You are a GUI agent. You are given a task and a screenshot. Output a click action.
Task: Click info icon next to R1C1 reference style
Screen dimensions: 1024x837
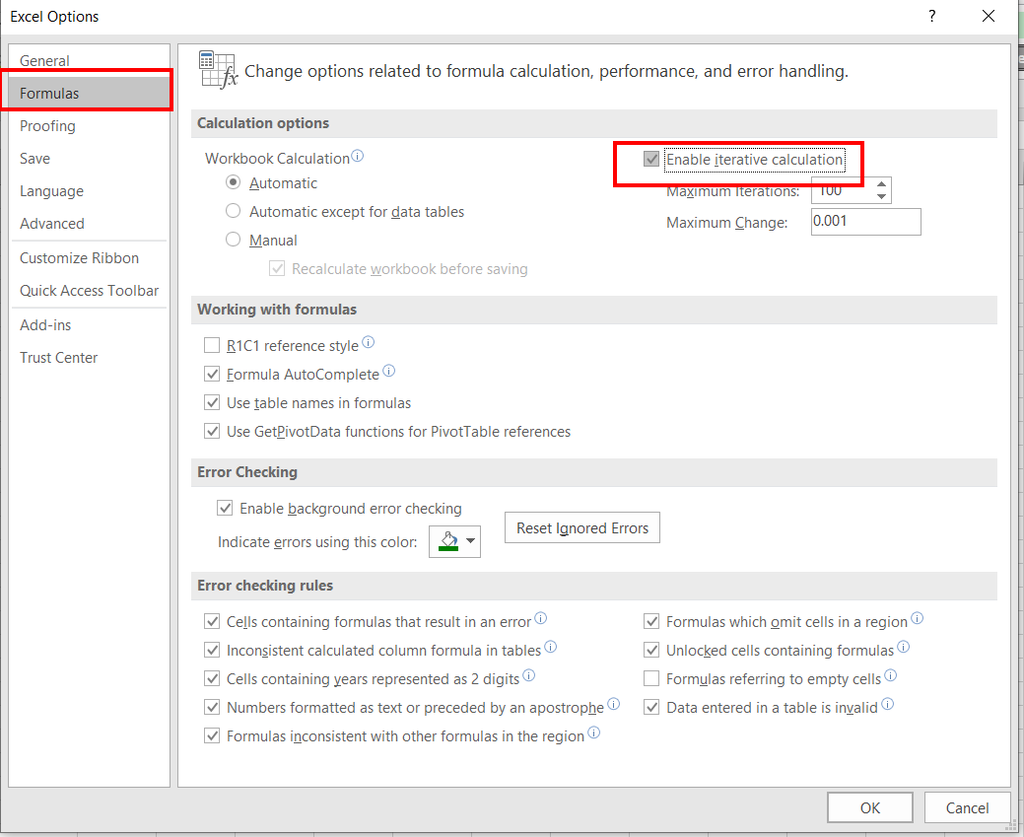pos(368,342)
